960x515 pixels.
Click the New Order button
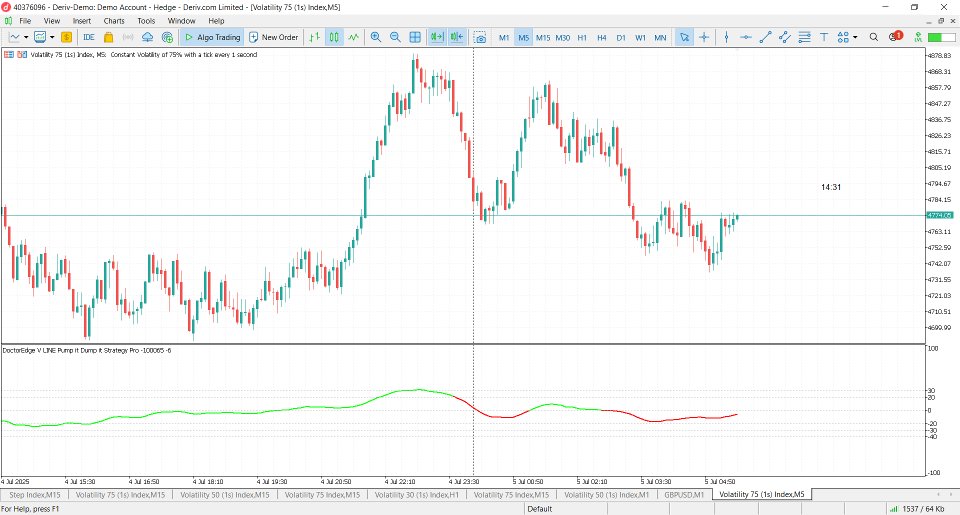pos(273,37)
